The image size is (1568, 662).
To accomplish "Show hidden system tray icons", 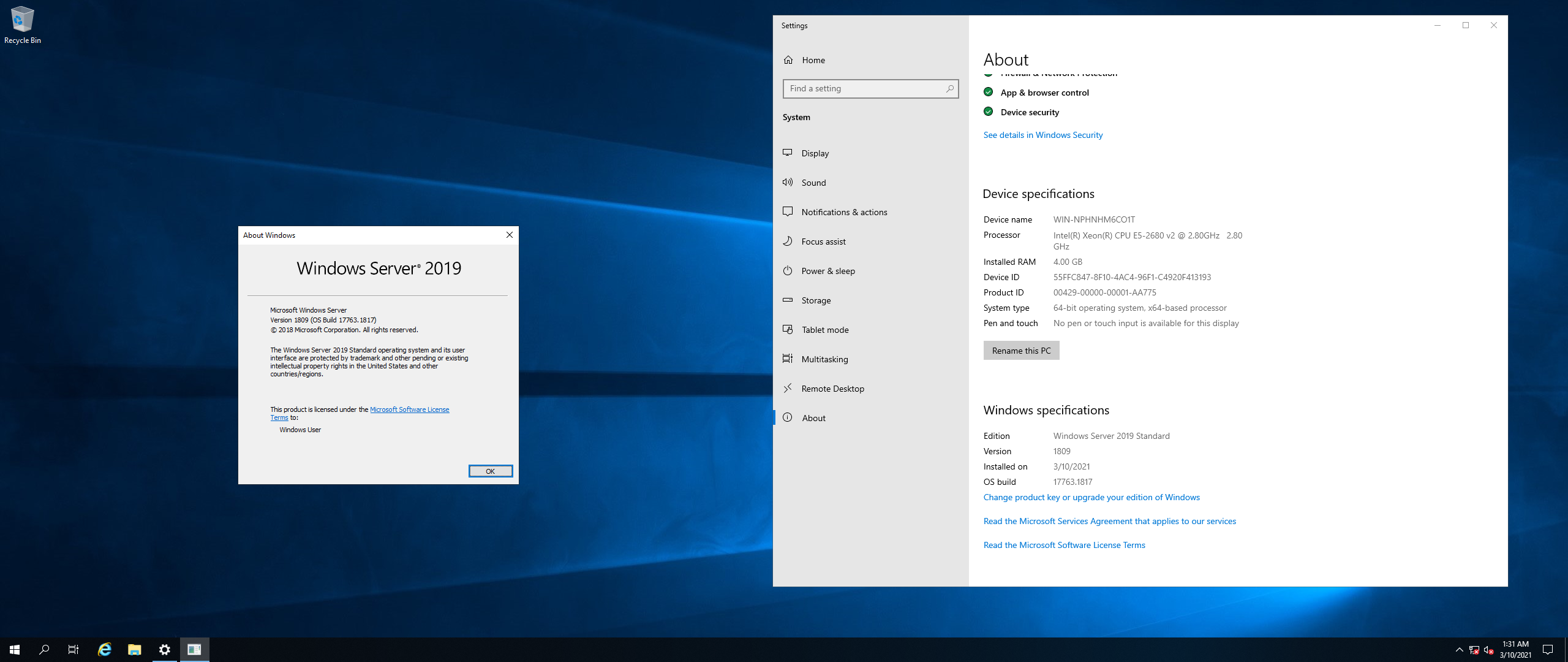I will point(1459,650).
